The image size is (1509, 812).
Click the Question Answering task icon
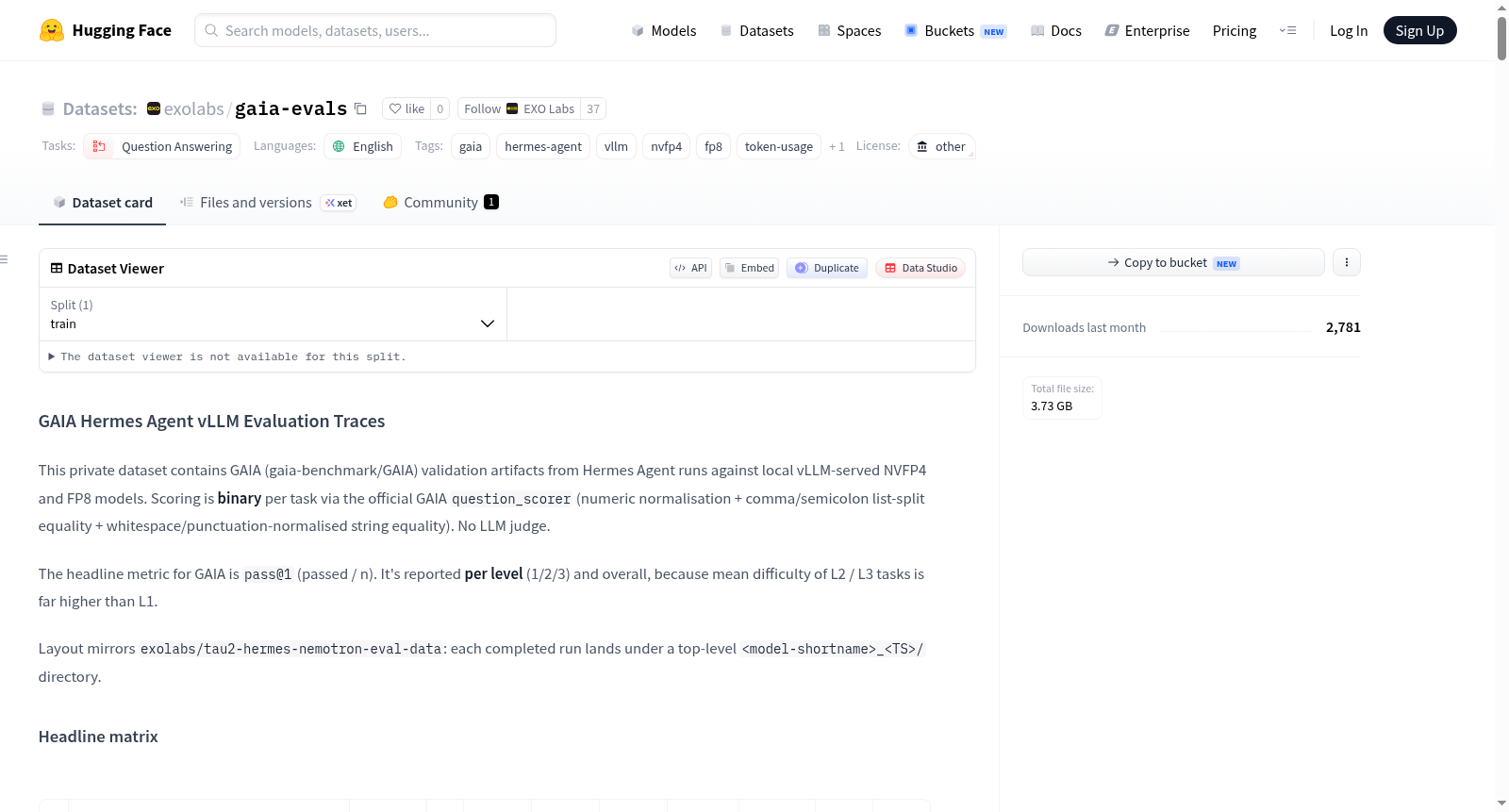point(99,146)
